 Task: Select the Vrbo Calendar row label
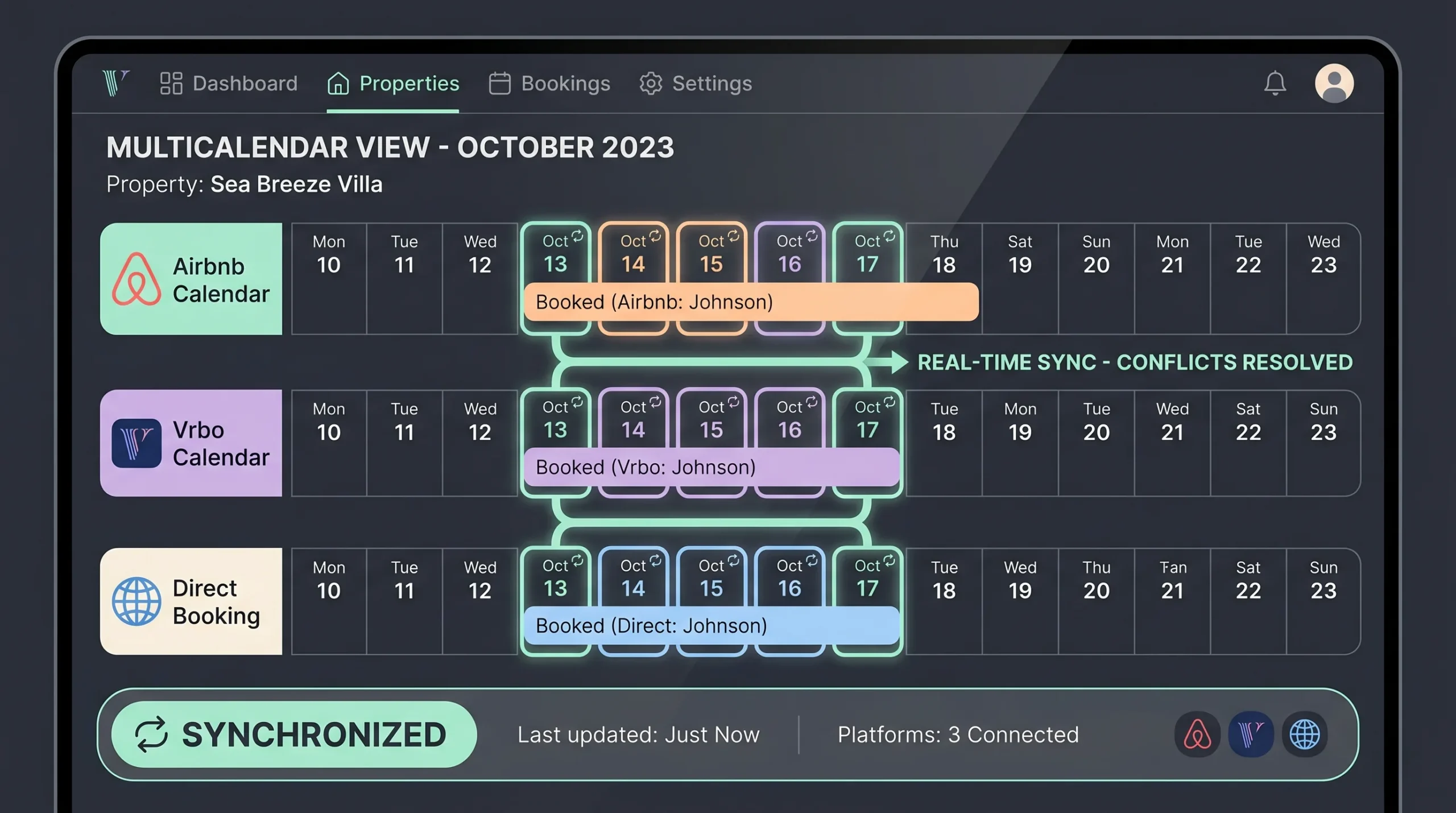click(x=191, y=443)
